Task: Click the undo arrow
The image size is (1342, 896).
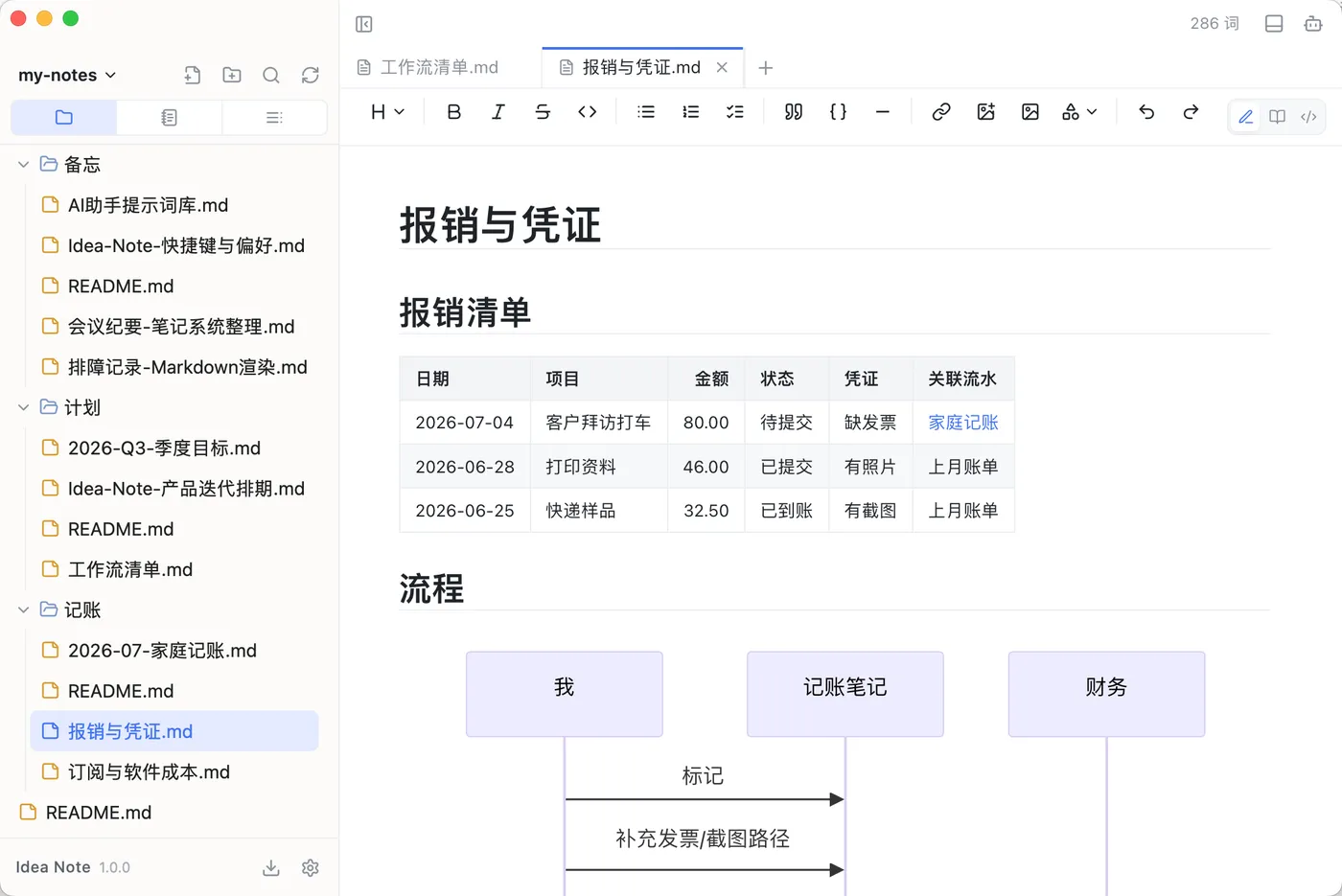Action: tap(1146, 112)
